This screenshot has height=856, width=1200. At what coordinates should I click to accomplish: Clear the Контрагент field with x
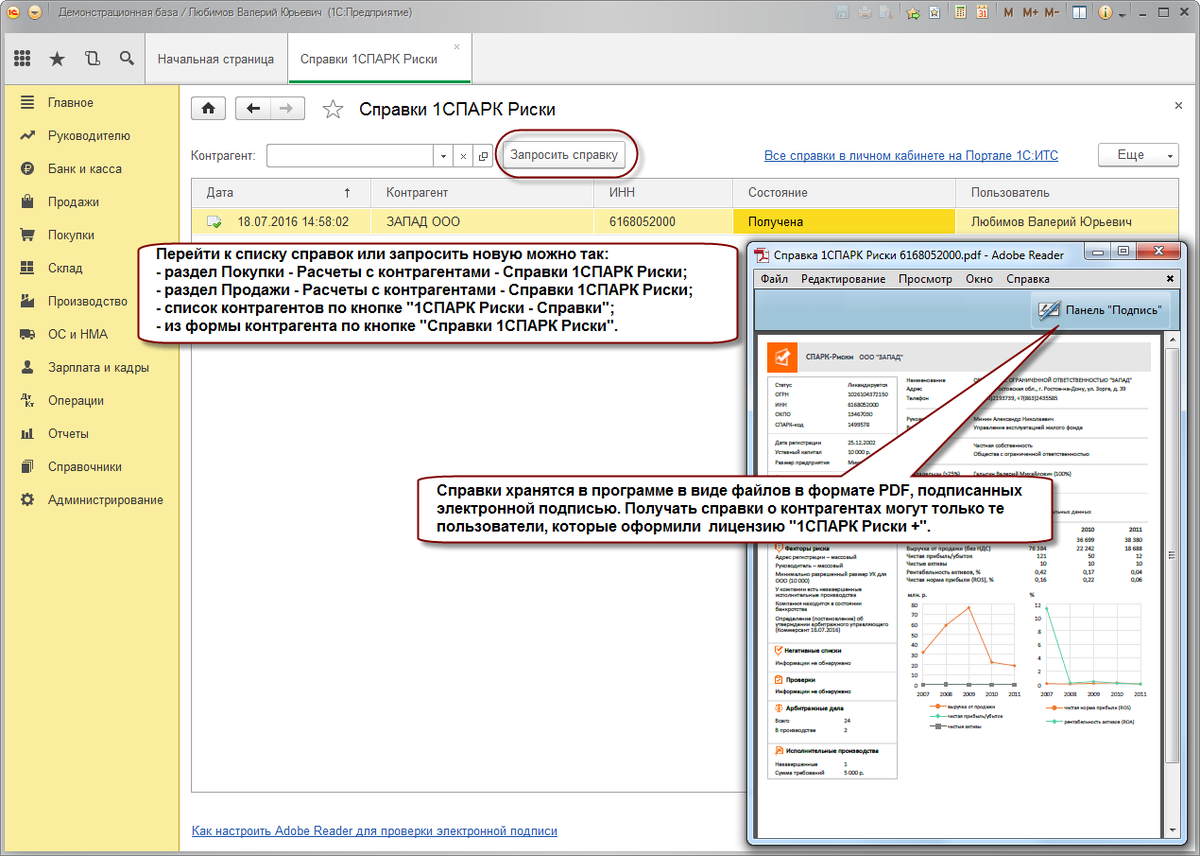pyautogui.click(x=463, y=156)
